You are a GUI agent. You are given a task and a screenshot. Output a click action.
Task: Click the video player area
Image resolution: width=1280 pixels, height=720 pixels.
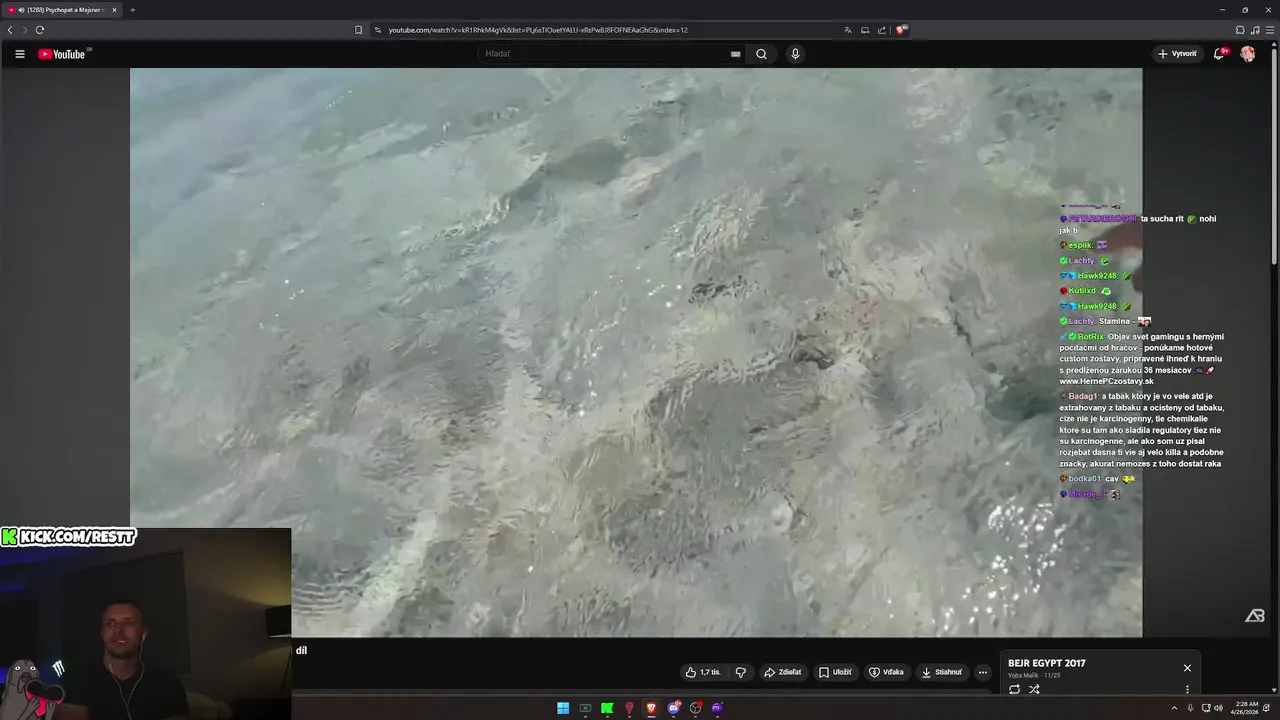click(636, 352)
